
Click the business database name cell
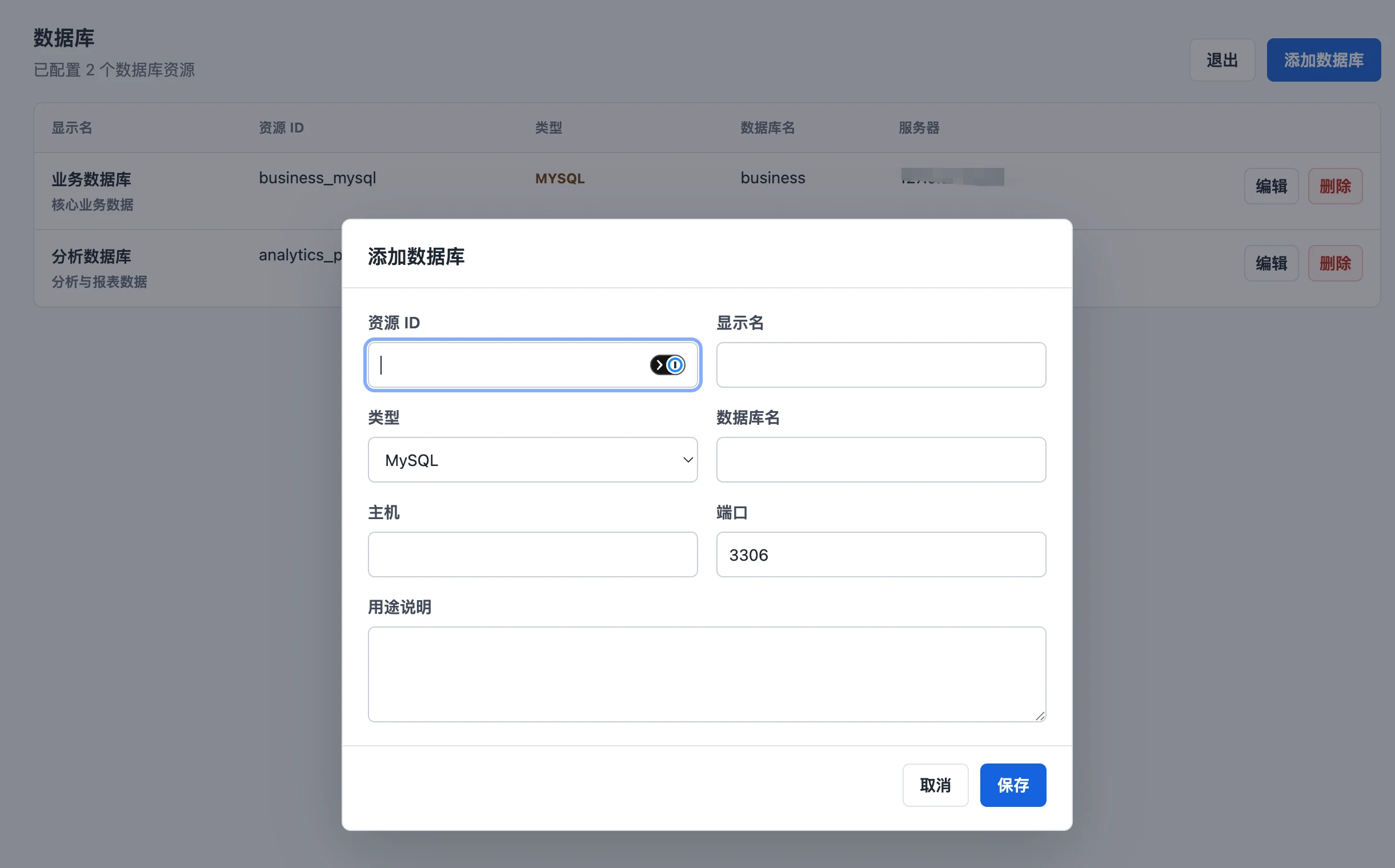pos(772,178)
